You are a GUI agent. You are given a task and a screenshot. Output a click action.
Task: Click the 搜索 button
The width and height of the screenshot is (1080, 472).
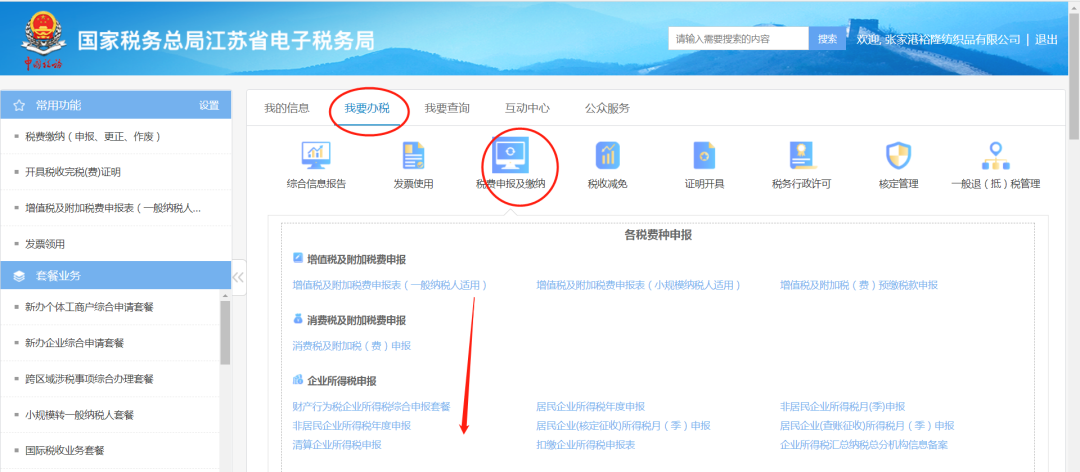click(x=828, y=39)
